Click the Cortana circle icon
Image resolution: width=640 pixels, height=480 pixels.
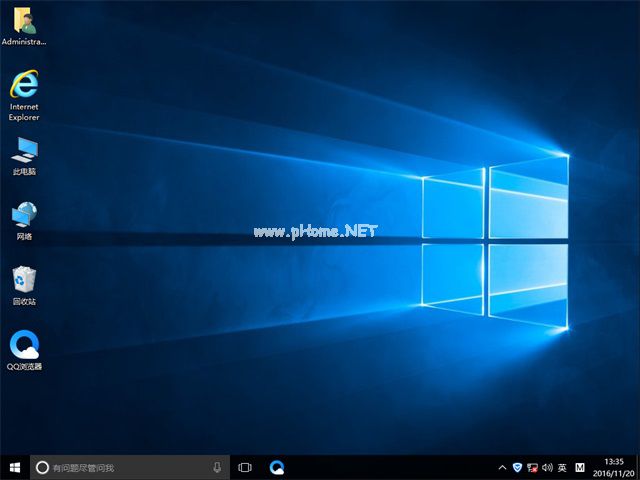[x=42, y=467]
